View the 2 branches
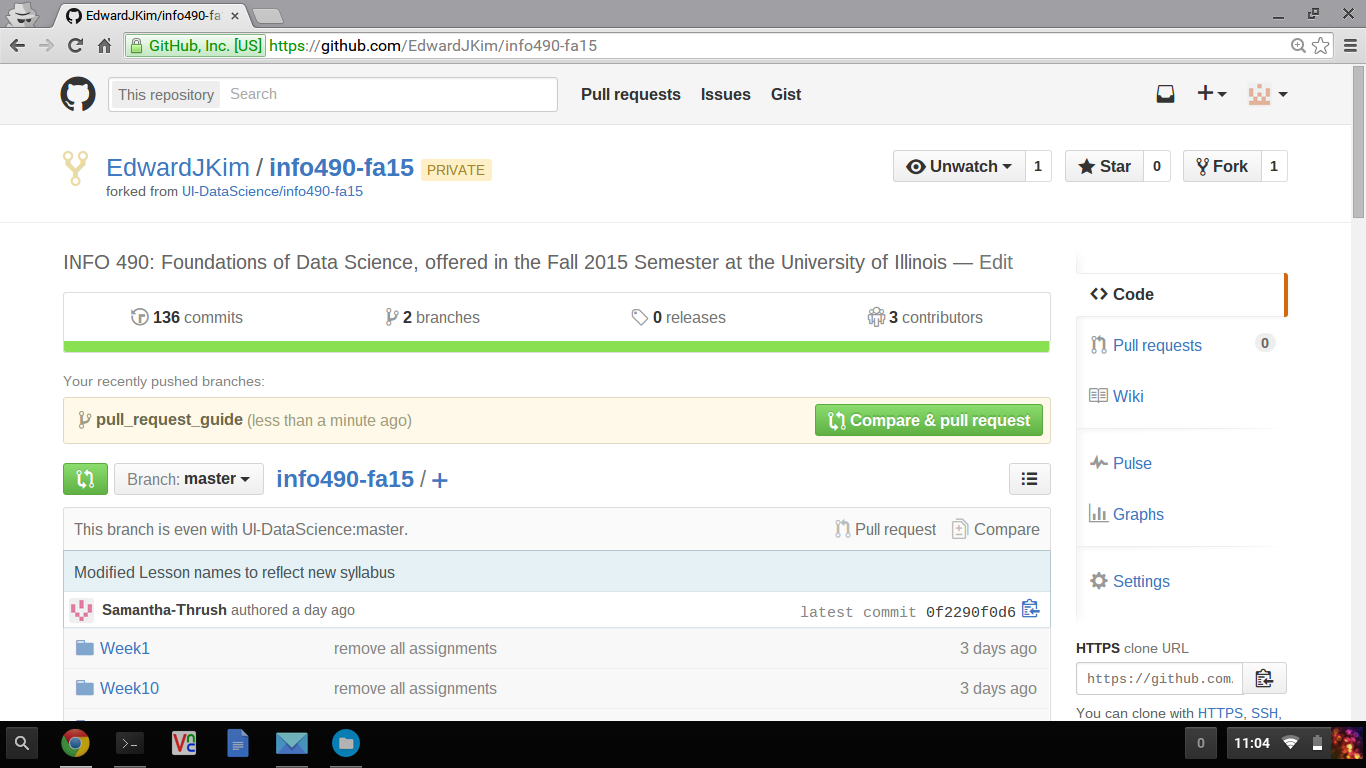The height and width of the screenshot is (768, 1366). [432, 317]
